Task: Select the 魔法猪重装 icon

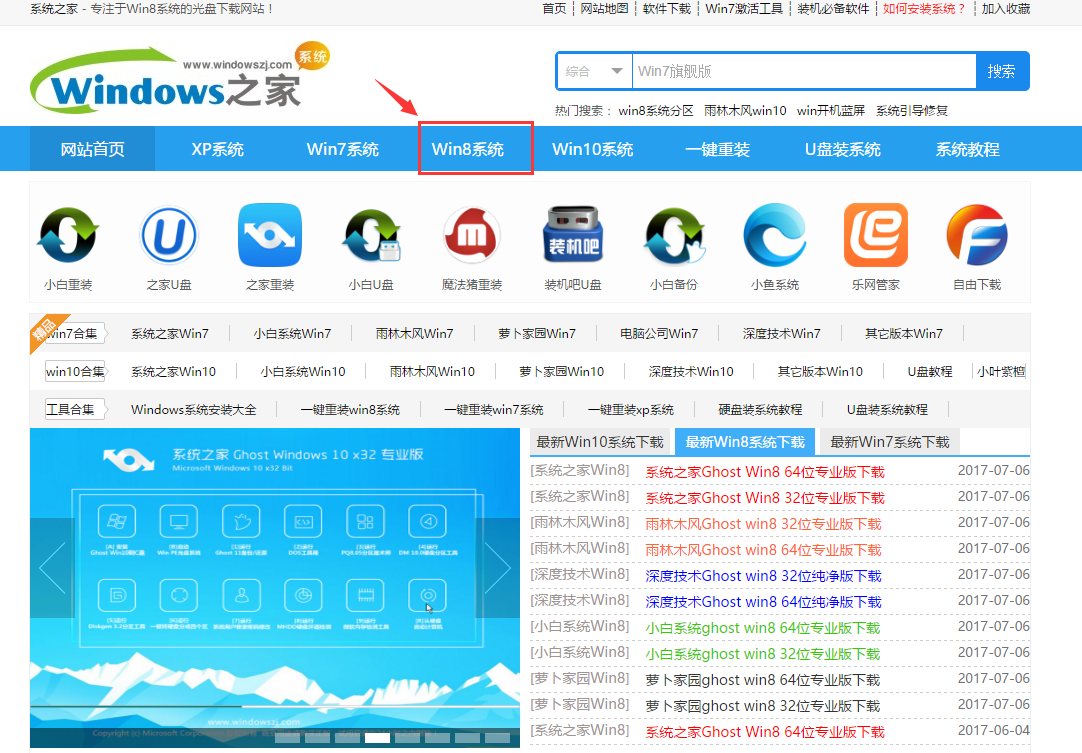Action: 470,235
